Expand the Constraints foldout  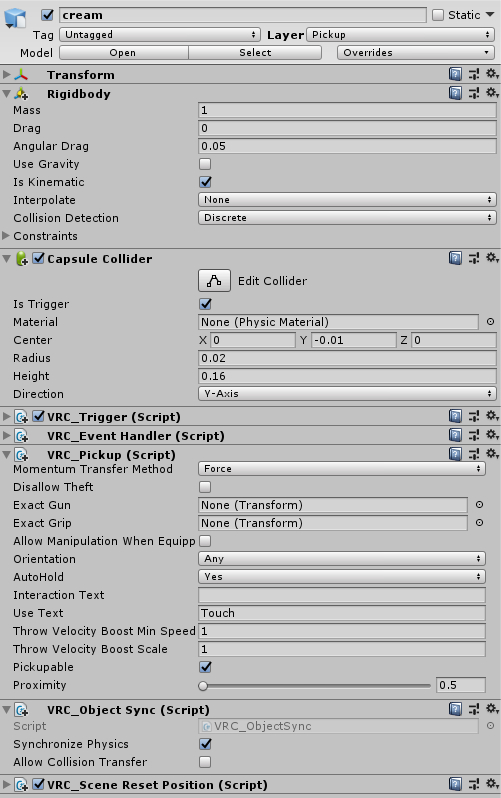click(6, 236)
